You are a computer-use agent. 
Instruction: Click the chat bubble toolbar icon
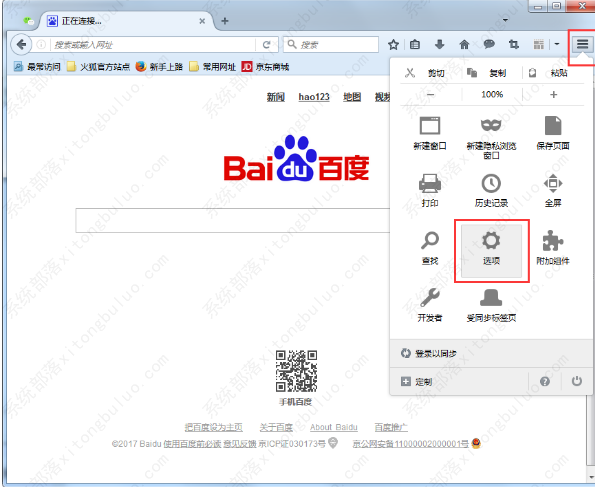[489, 44]
